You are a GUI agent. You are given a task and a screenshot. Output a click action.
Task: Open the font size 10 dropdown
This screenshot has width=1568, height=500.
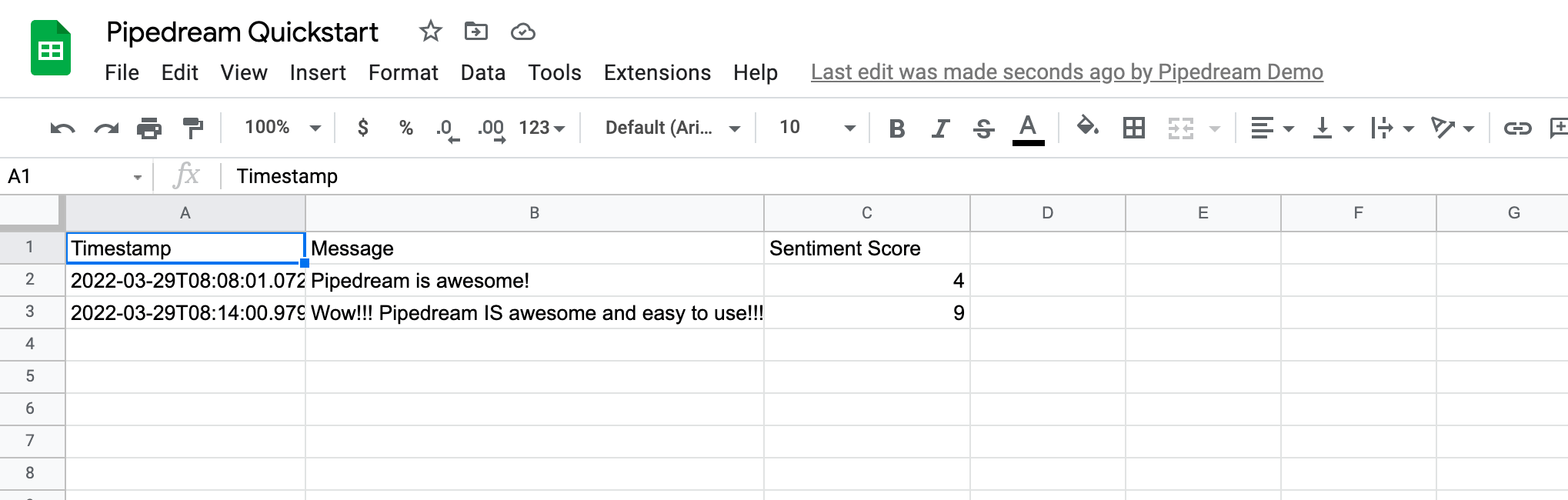(x=816, y=128)
